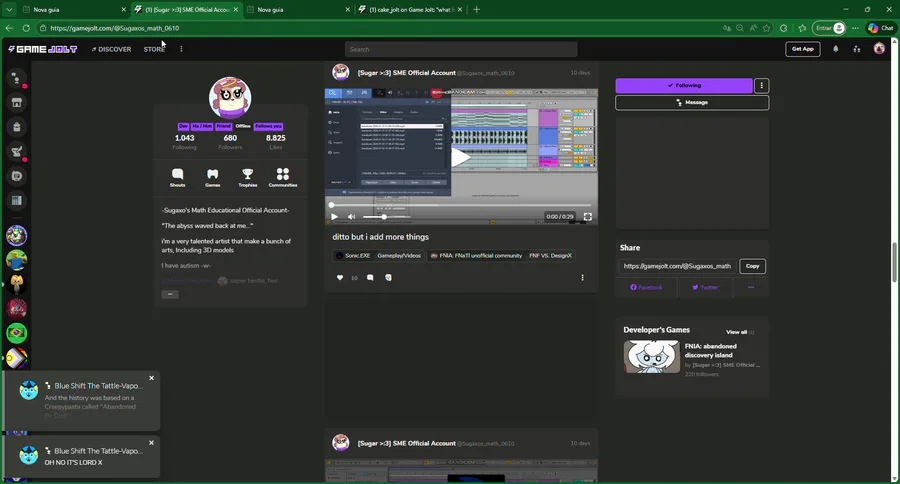This screenshot has width=900, height=484.
Task: Share the profile on Facebook
Action: (646, 288)
